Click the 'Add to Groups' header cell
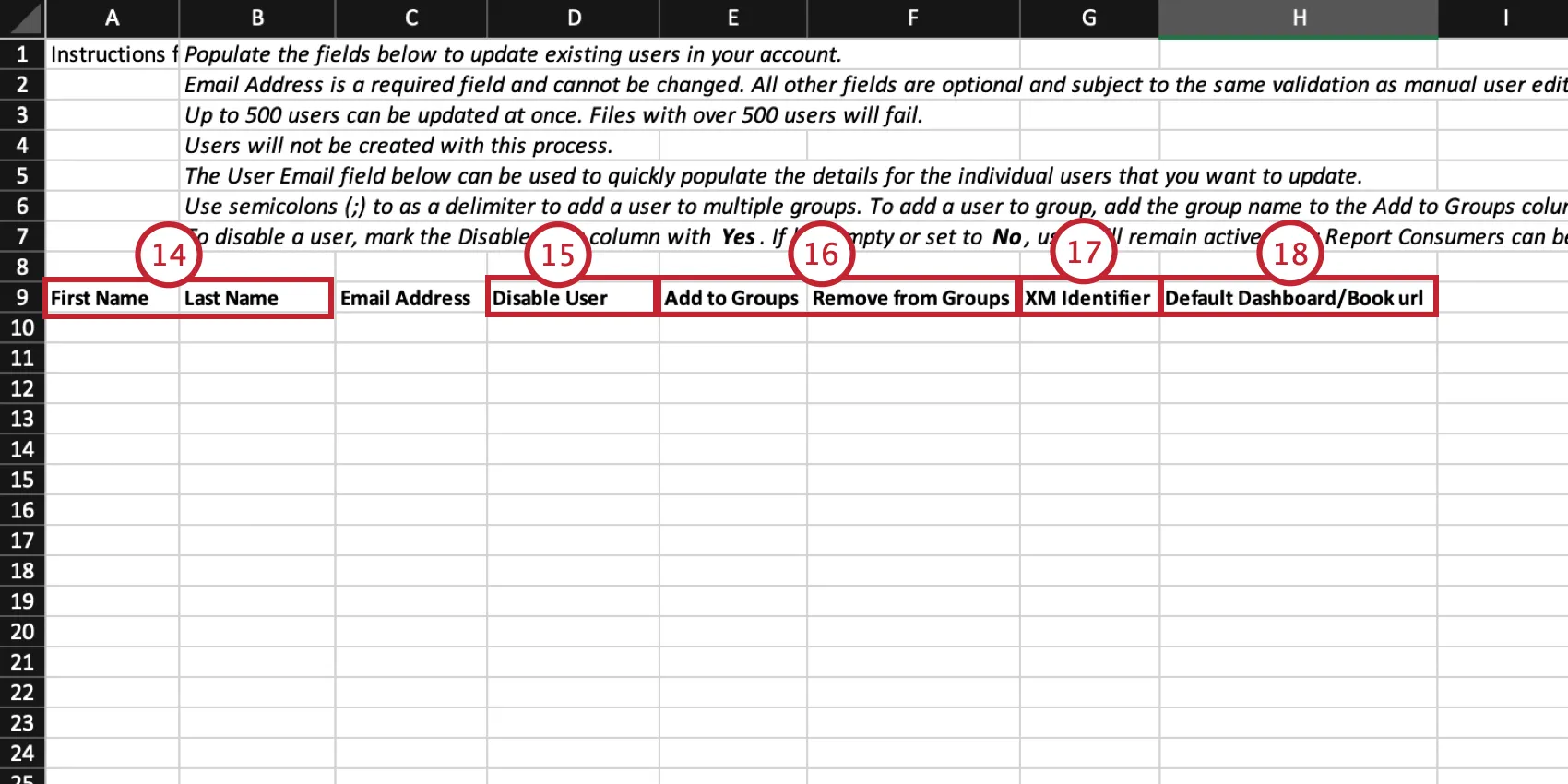1568x784 pixels. (733, 298)
